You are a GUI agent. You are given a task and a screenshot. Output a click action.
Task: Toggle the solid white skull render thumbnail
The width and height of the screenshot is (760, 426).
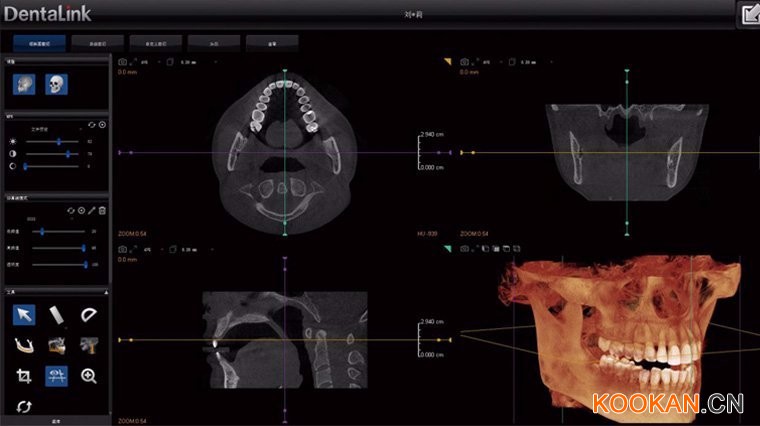[56, 84]
